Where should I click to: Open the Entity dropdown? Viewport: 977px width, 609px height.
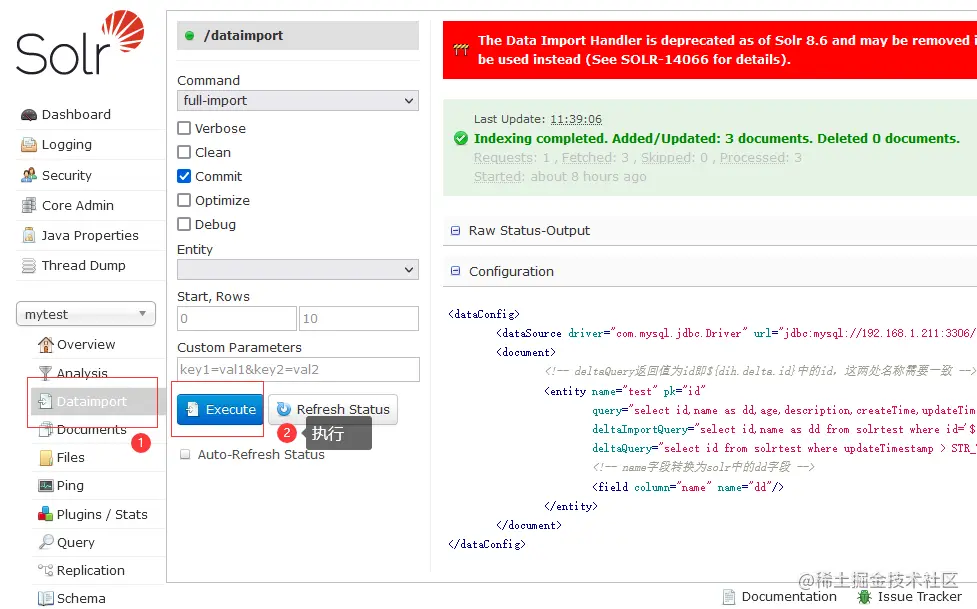coord(298,270)
